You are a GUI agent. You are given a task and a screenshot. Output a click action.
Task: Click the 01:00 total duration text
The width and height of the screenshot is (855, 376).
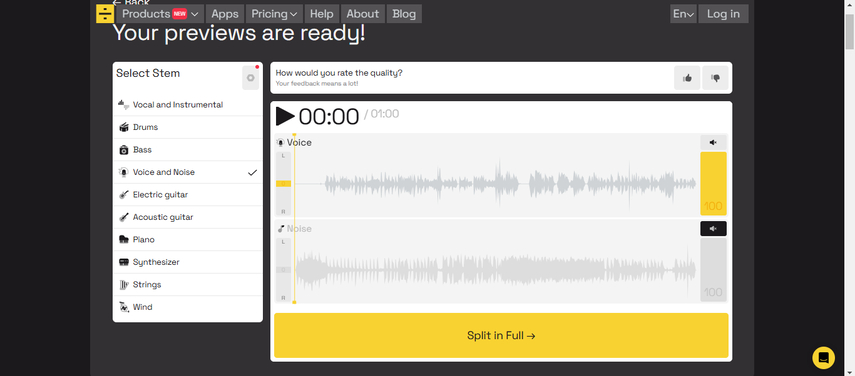tap(384, 114)
